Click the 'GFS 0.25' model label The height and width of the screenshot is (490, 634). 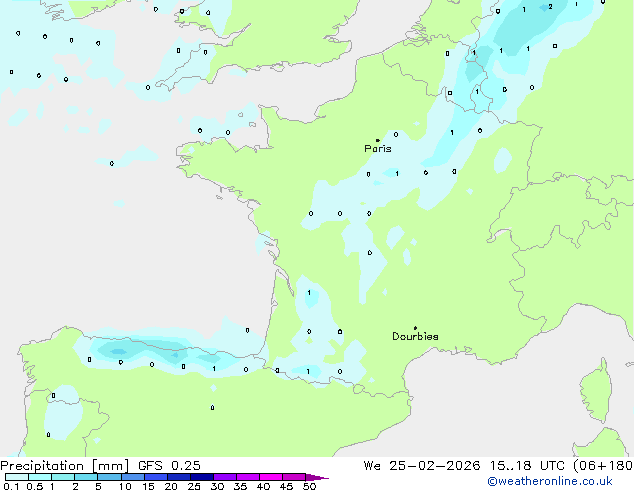point(169,466)
